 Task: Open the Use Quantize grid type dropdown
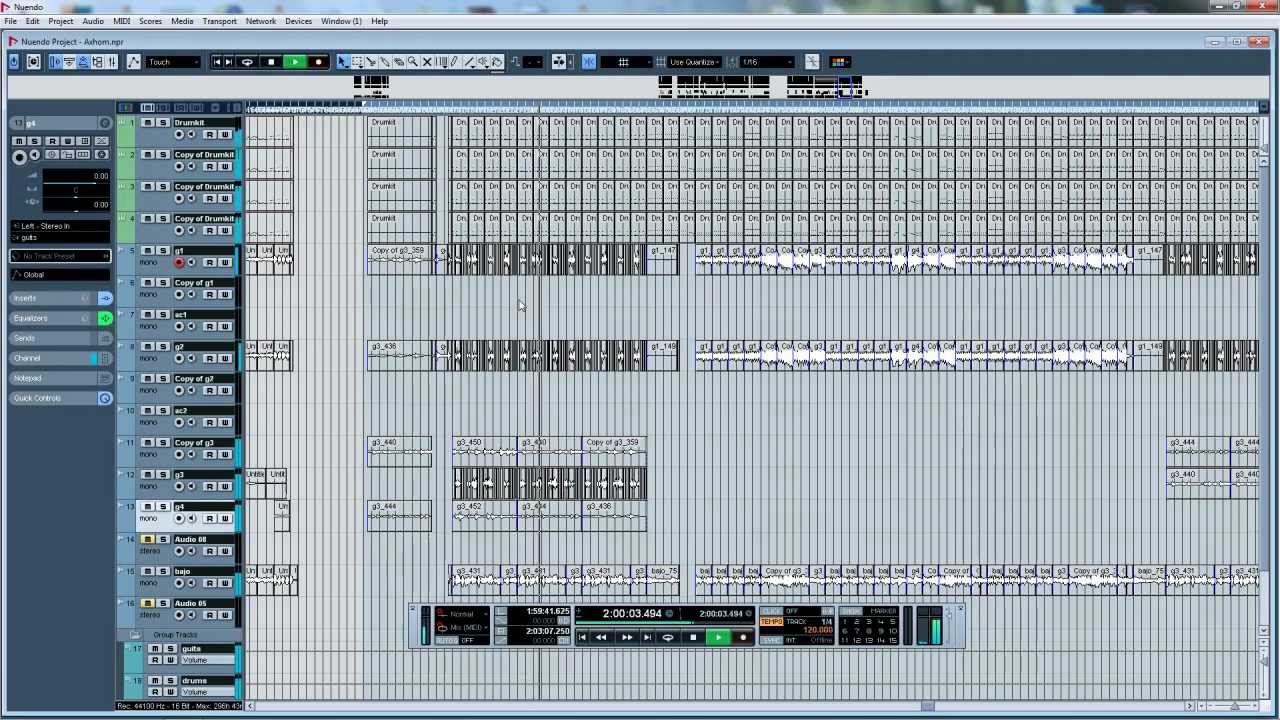coord(694,62)
